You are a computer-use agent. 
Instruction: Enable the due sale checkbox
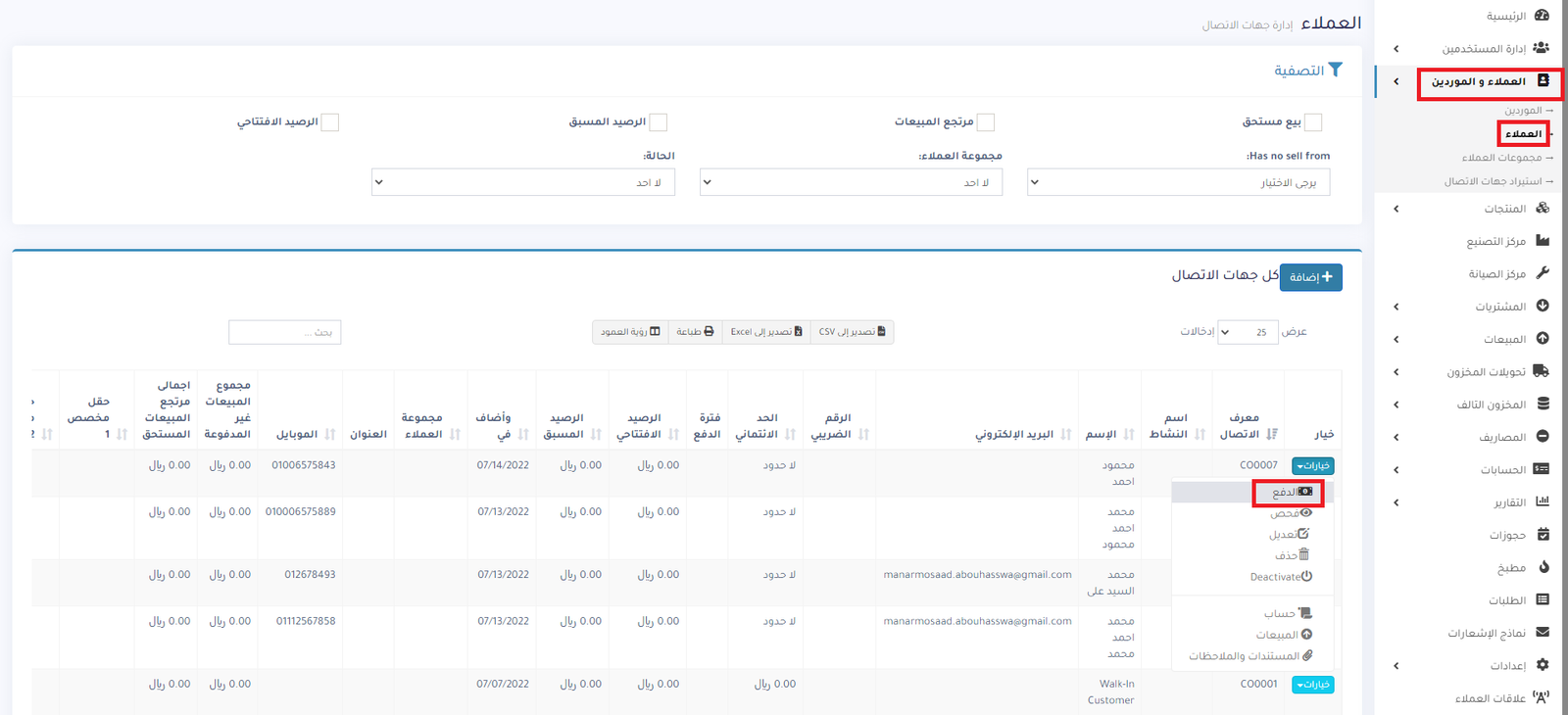[1313, 122]
